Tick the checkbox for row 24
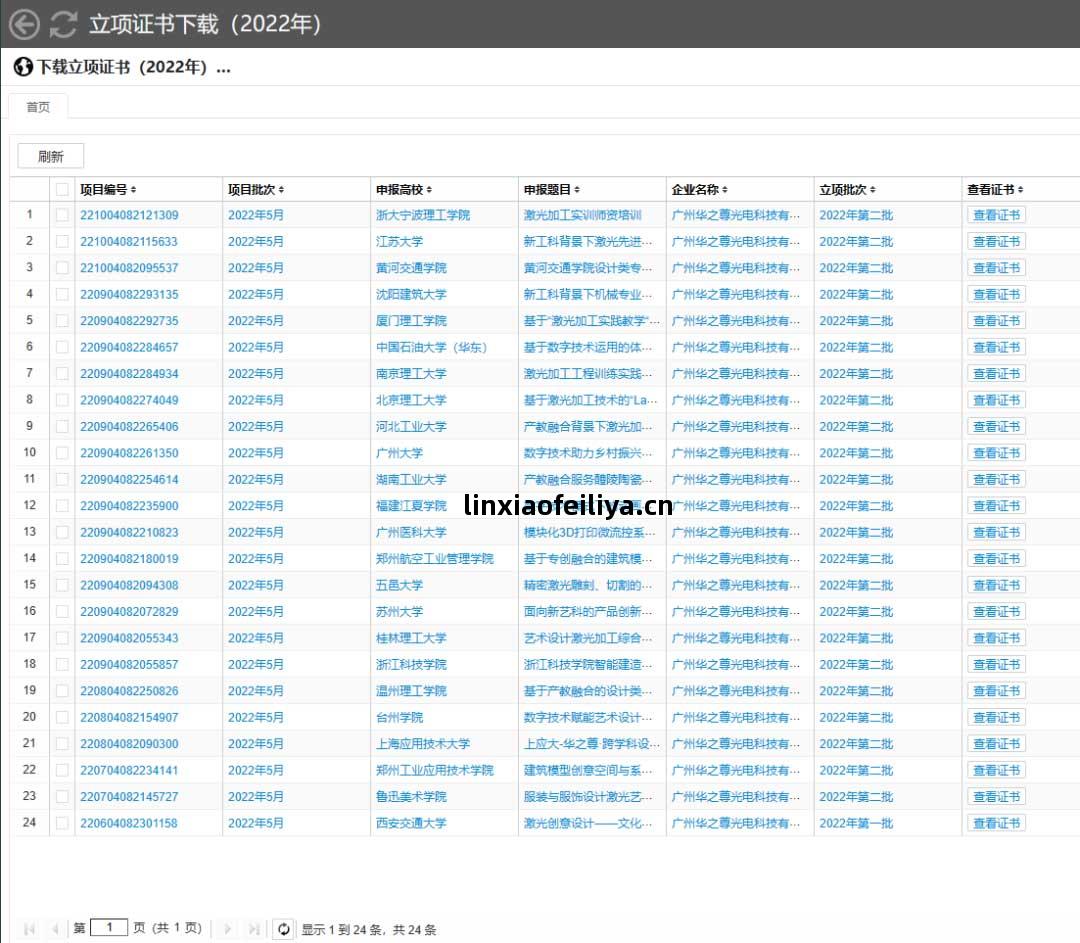 click(62, 823)
